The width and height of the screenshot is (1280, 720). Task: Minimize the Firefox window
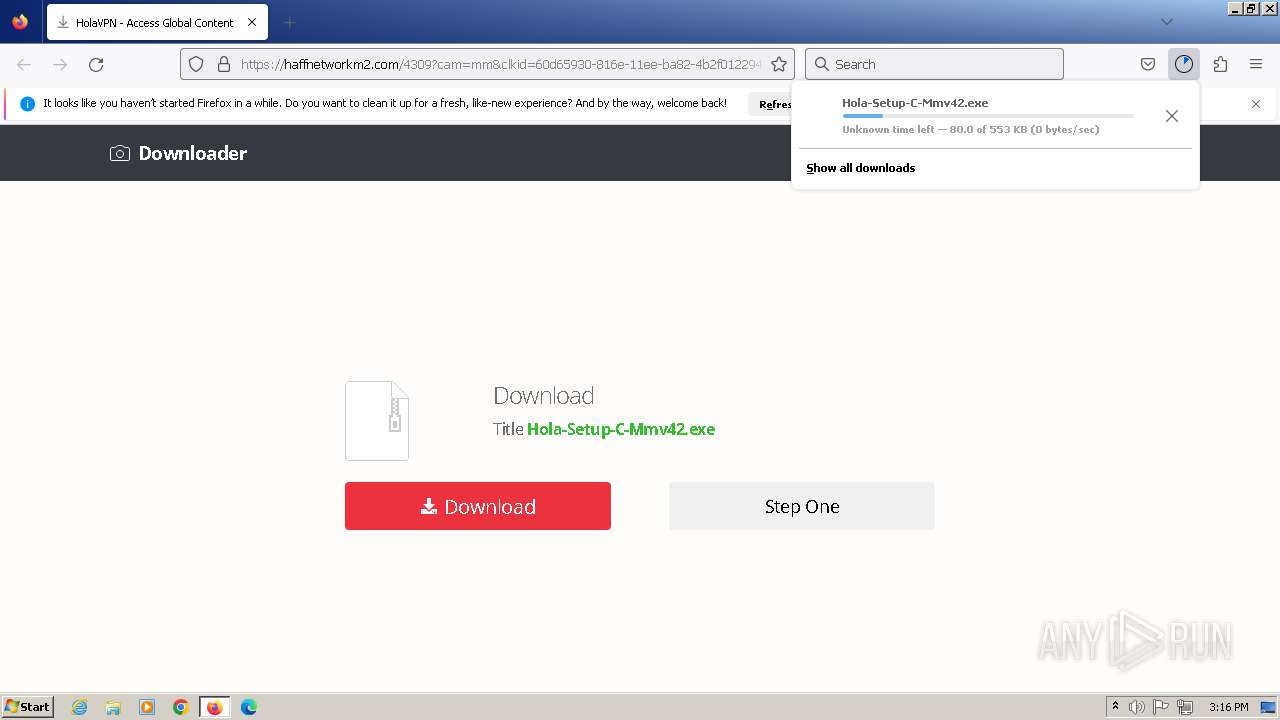pyautogui.click(x=1235, y=8)
